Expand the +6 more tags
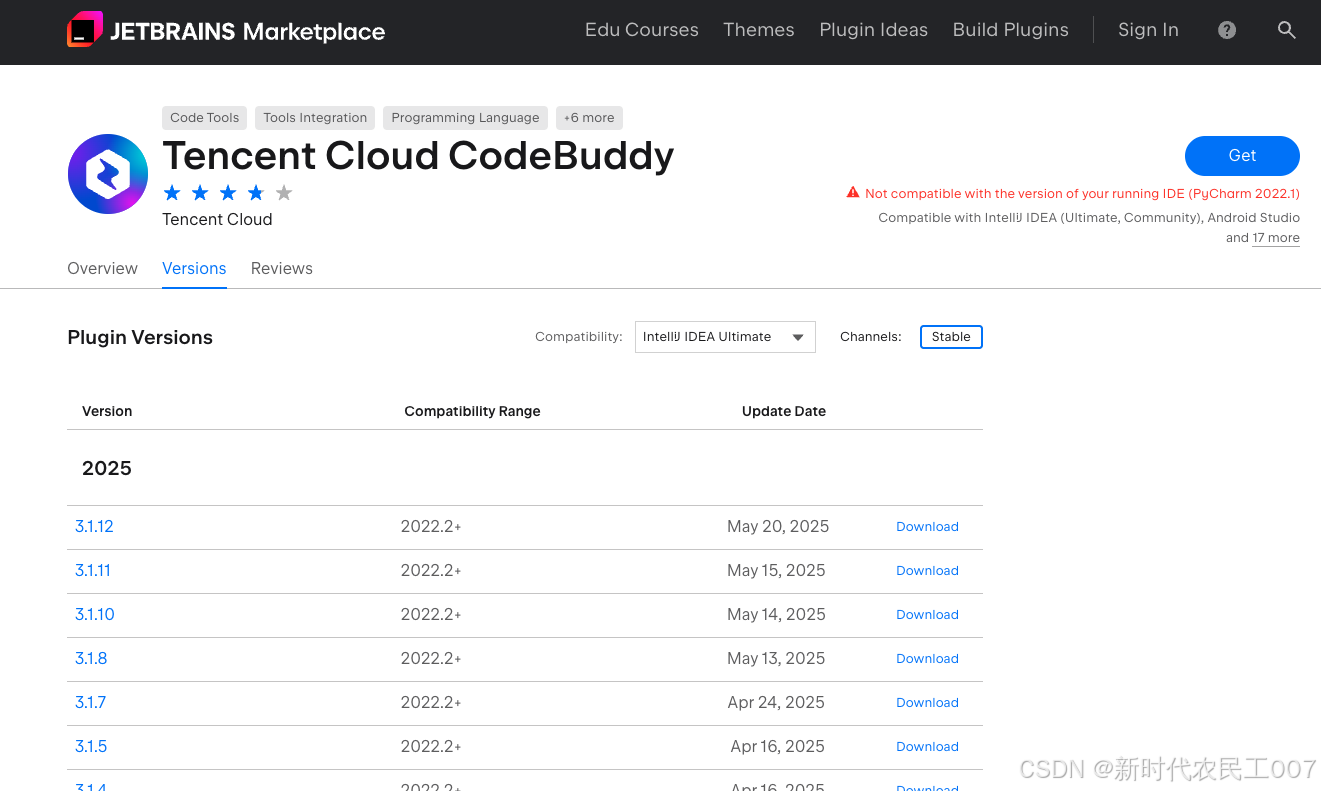 (589, 118)
